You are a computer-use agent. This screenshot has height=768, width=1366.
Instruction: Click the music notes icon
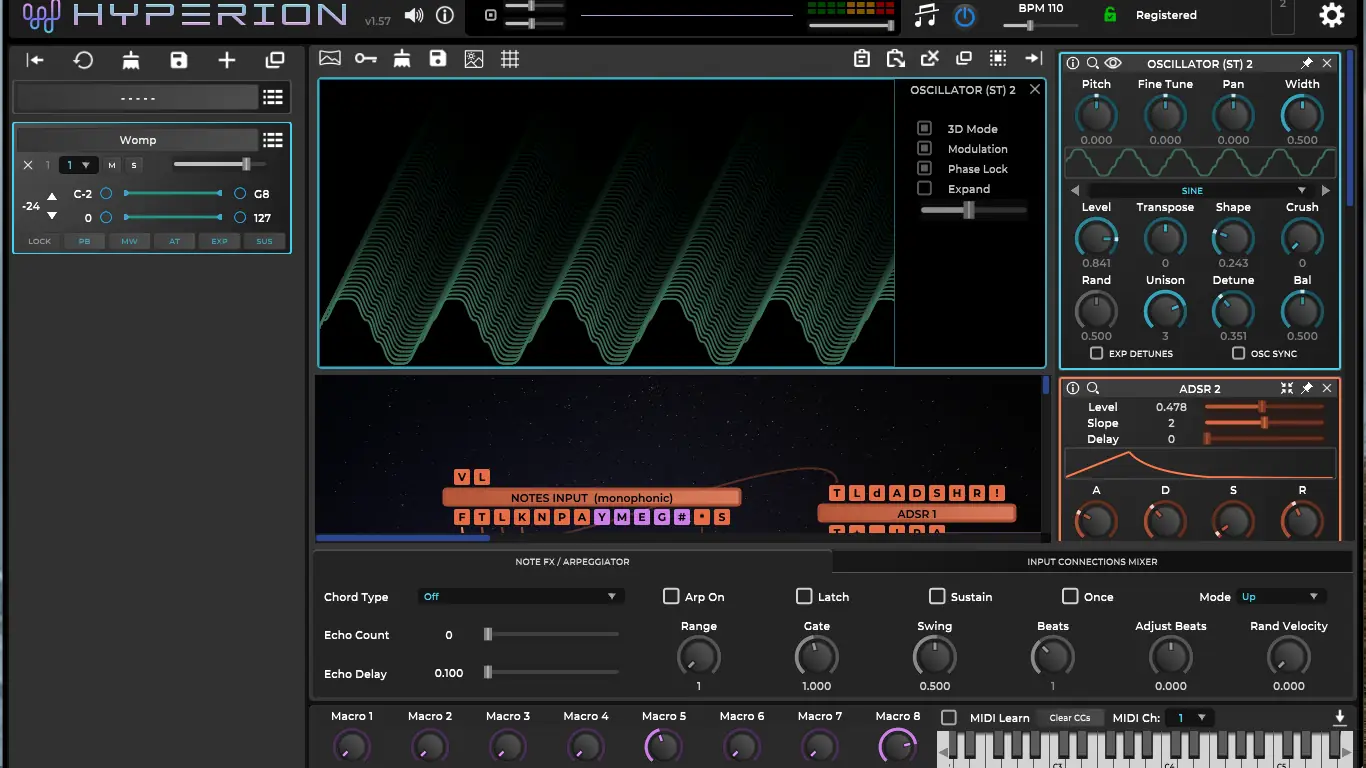(927, 16)
